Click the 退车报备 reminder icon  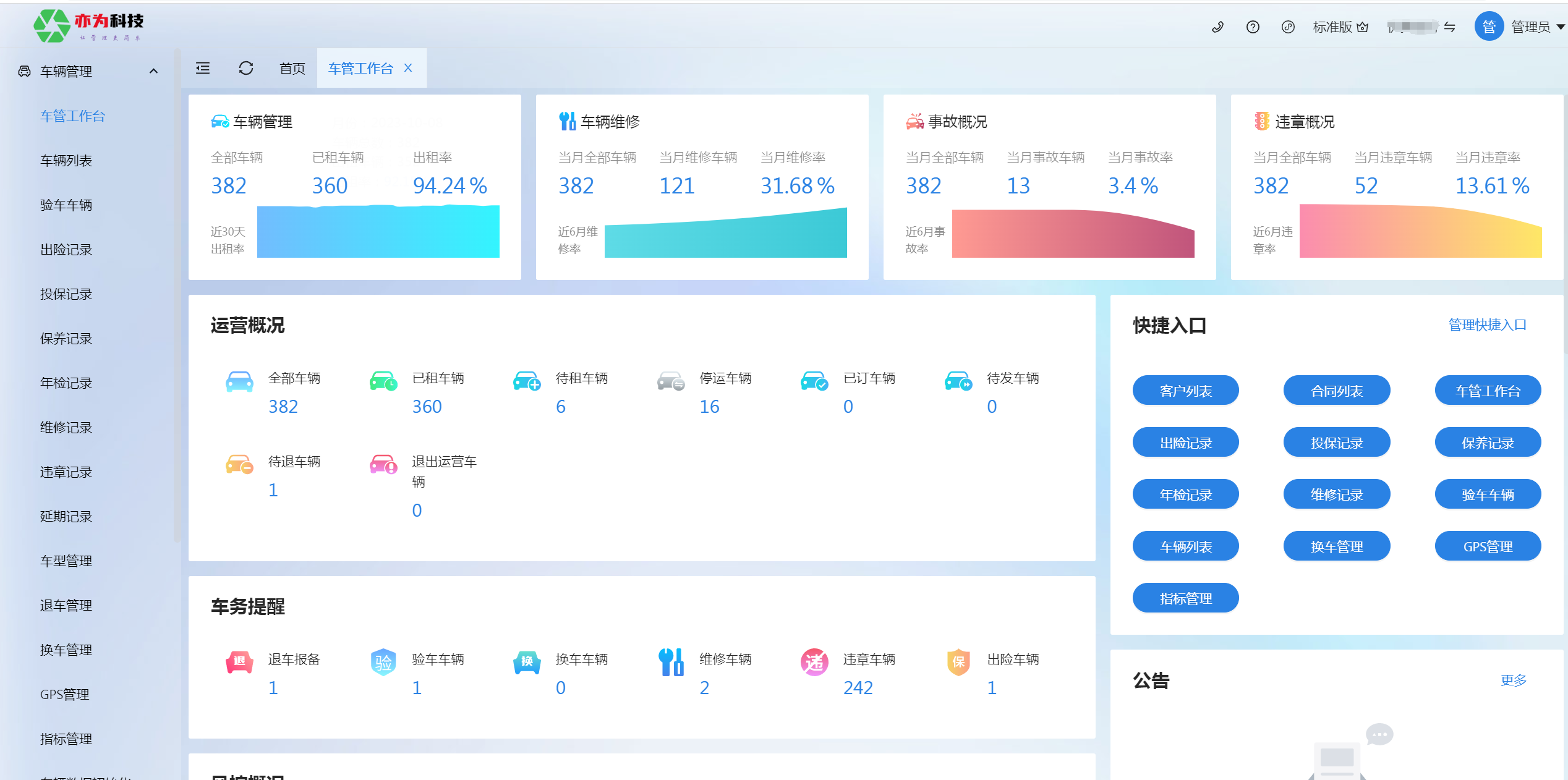pyautogui.click(x=239, y=663)
